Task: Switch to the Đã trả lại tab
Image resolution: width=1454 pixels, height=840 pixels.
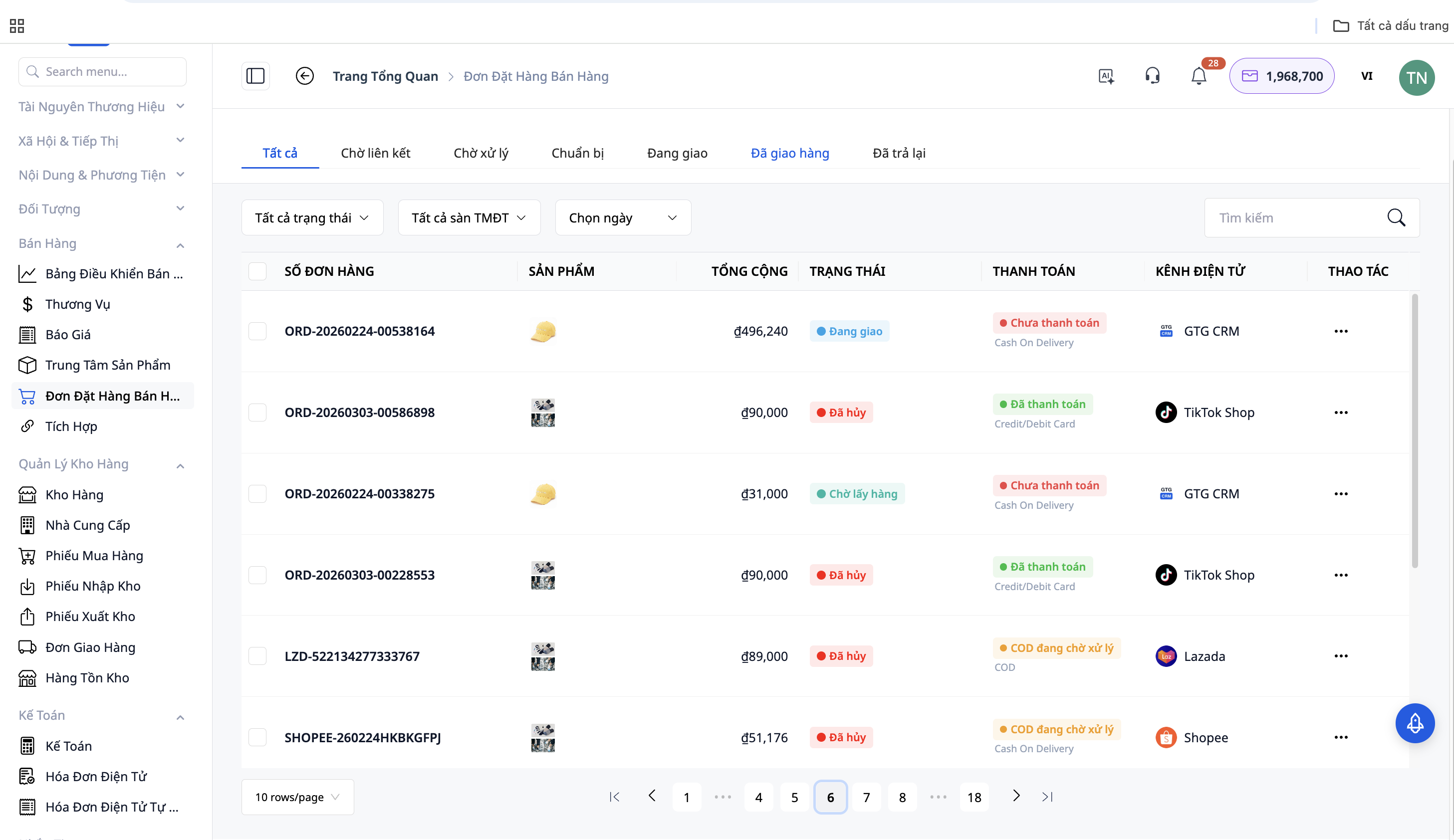Action: [898, 153]
